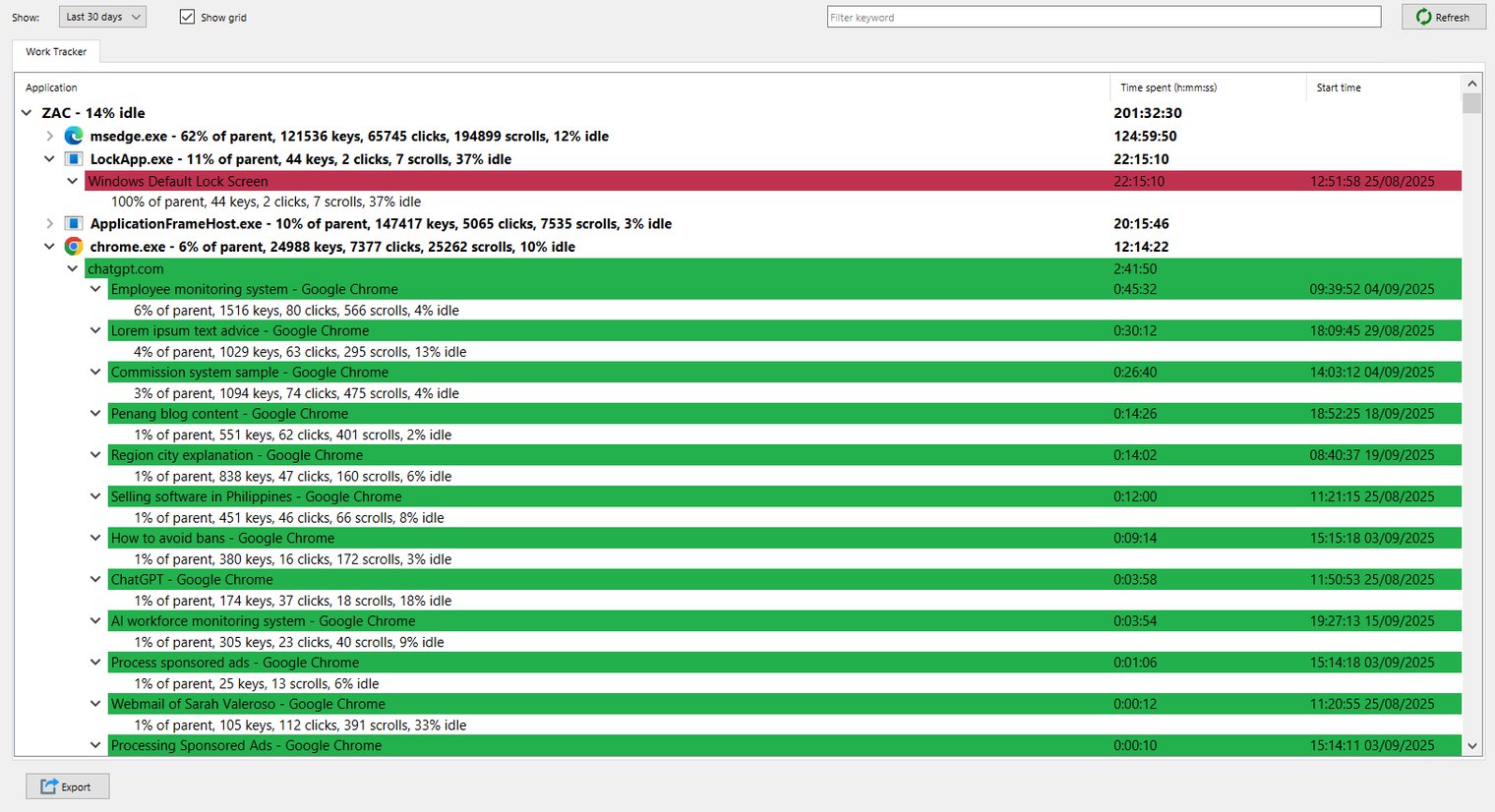
Task: Click inside the Filter keyword field
Action: [1104, 17]
